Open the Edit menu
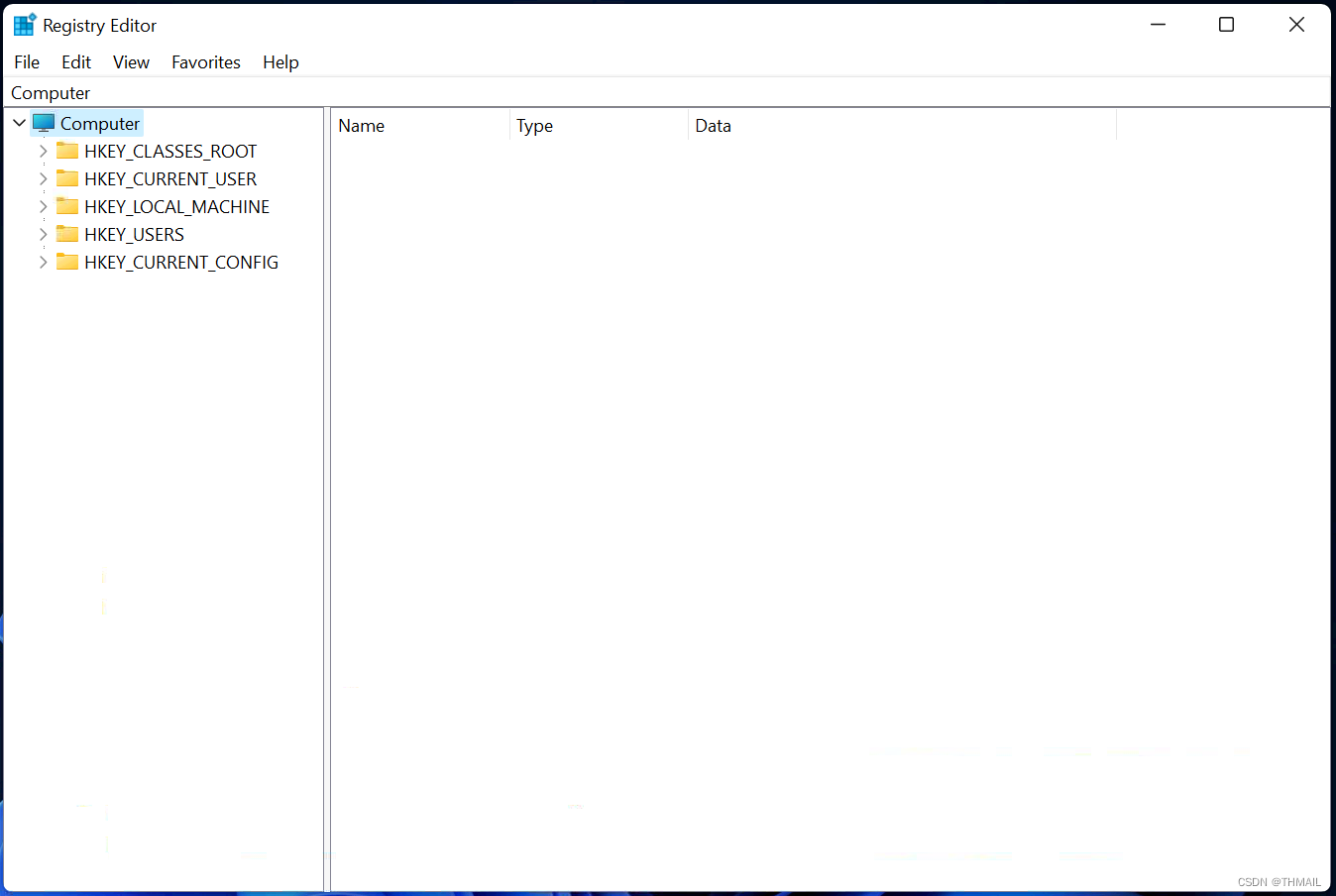Image resolution: width=1336 pixels, height=896 pixels. click(x=76, y=61)
